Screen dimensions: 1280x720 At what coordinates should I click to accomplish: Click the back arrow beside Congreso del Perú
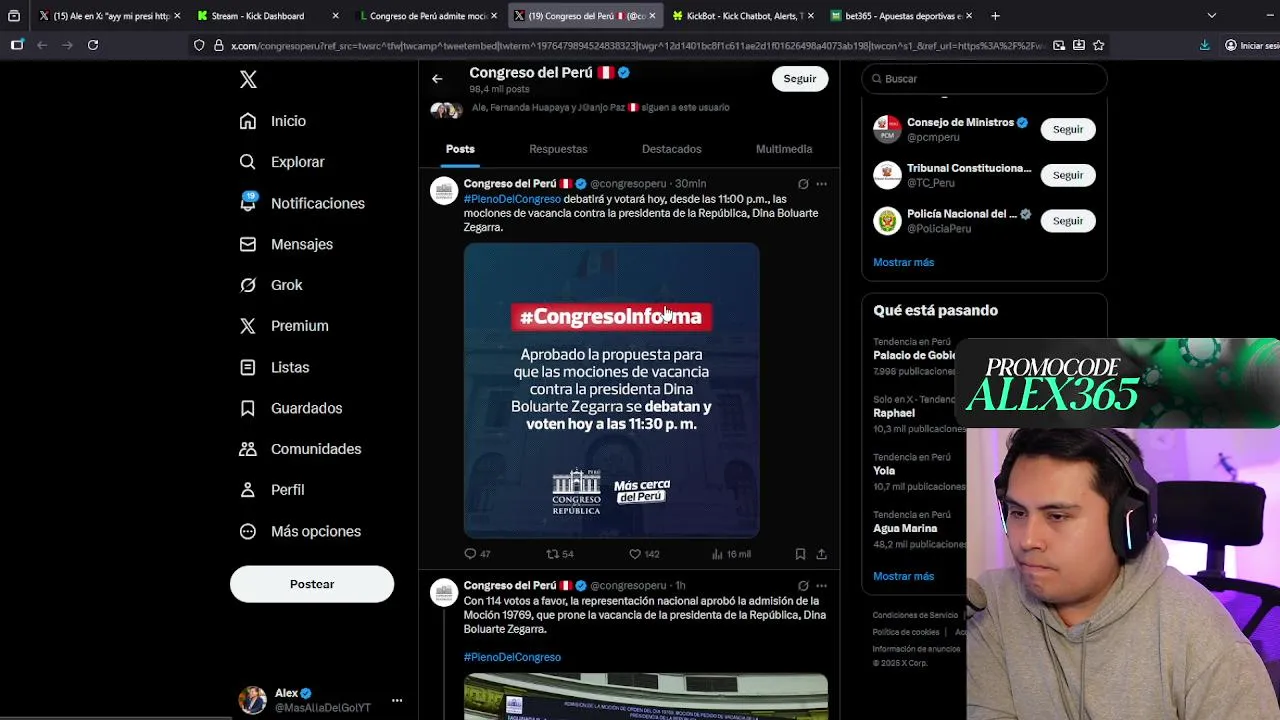click(437, 78)
